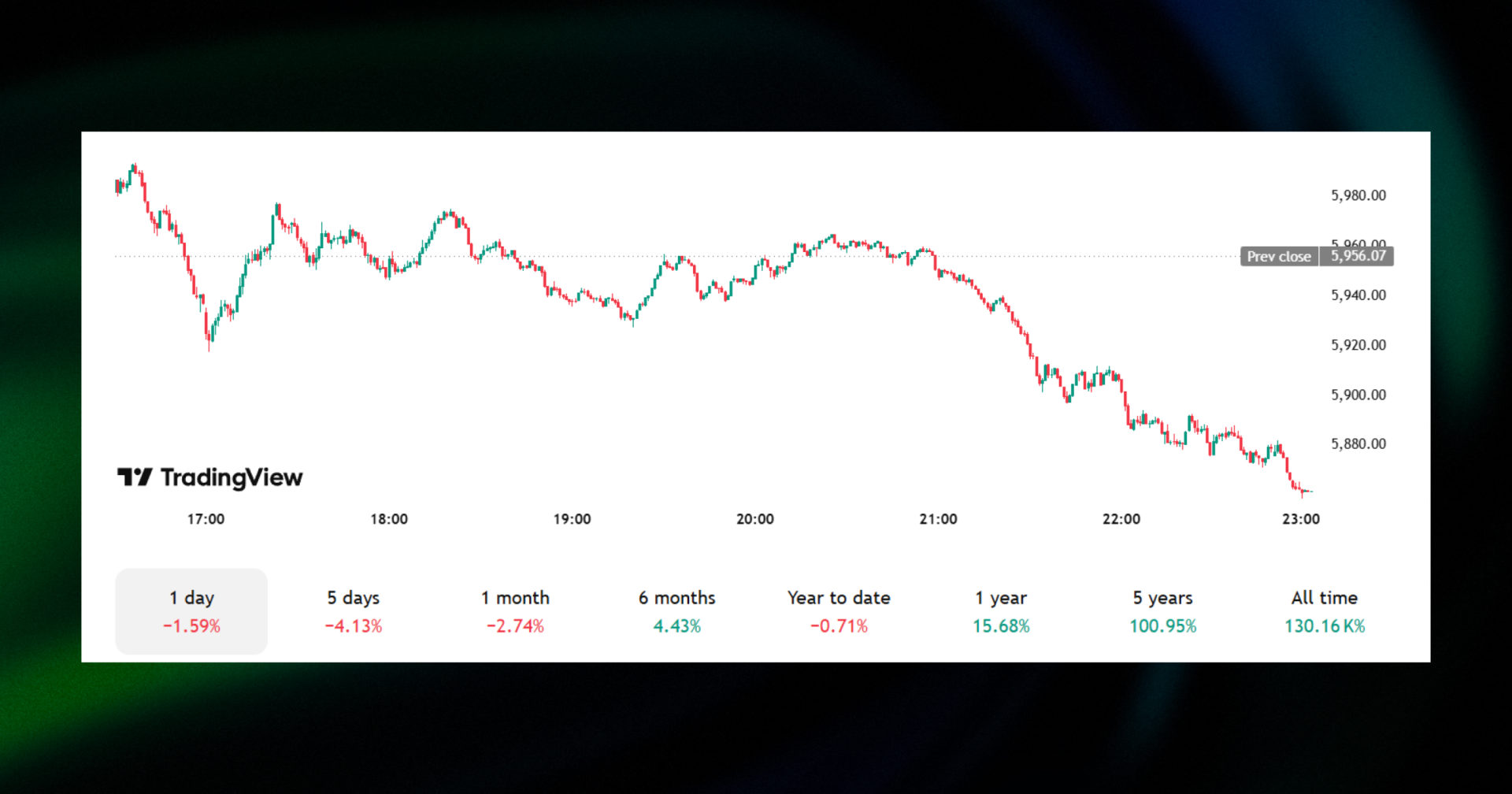The width and height of the screenshot is (1512, 794).
Task: Click the 23:00 time axis label
Action: 1302,518
